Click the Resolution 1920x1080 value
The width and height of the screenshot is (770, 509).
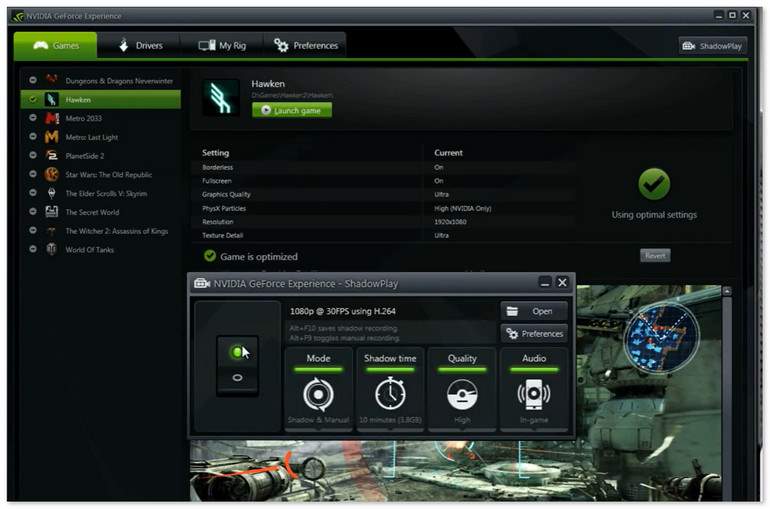click(x=450, y=222)
